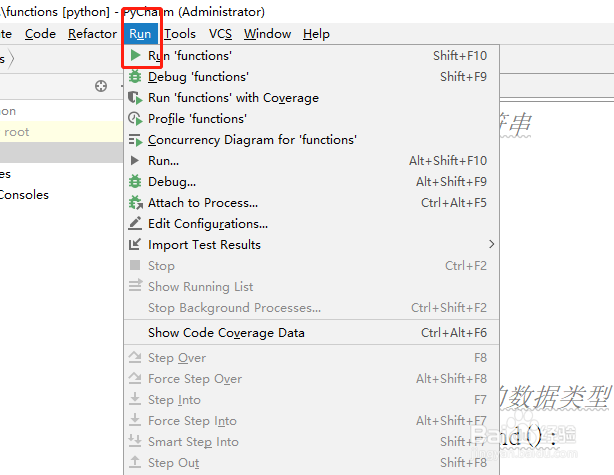Screen dimensions: 614x475
Task: Click the Profile 'functions' icon
Action: (x=135, y=119)
